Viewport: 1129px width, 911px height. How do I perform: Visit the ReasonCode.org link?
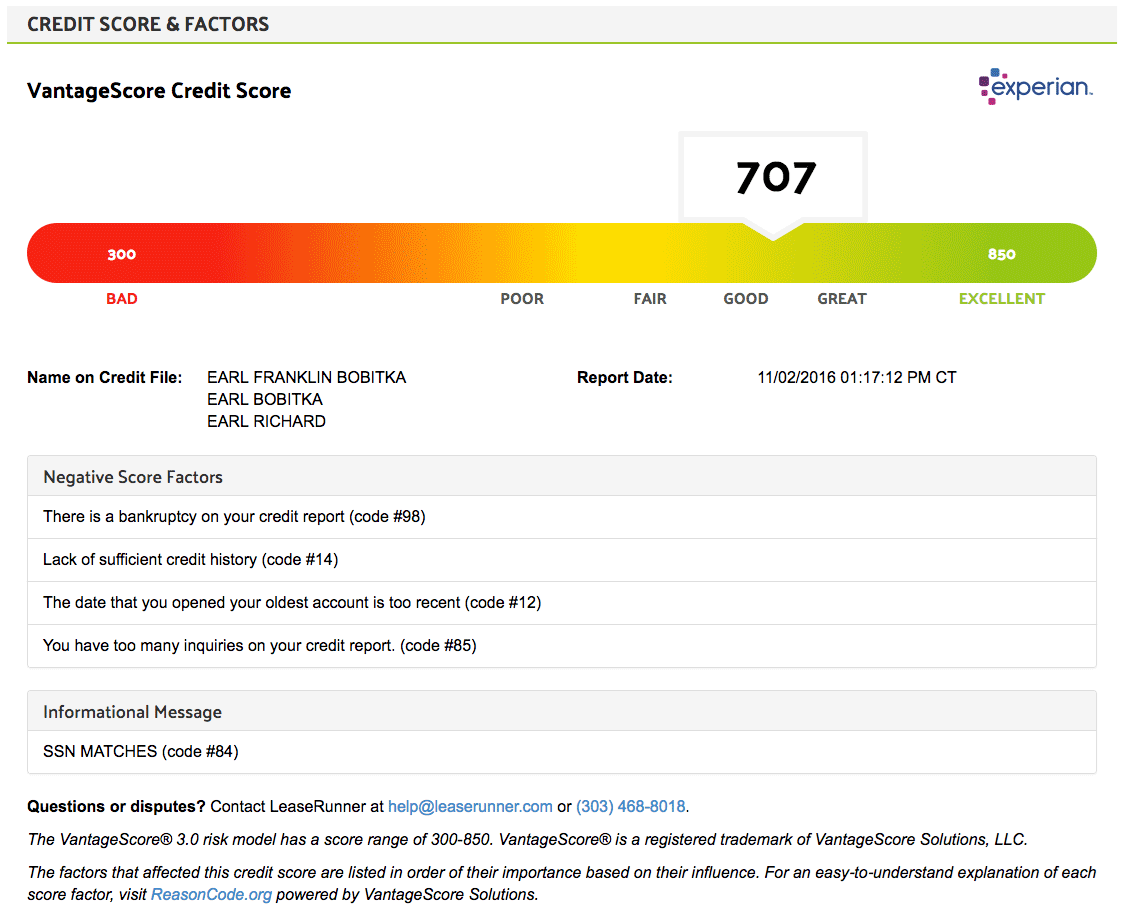tap(211, 894)
